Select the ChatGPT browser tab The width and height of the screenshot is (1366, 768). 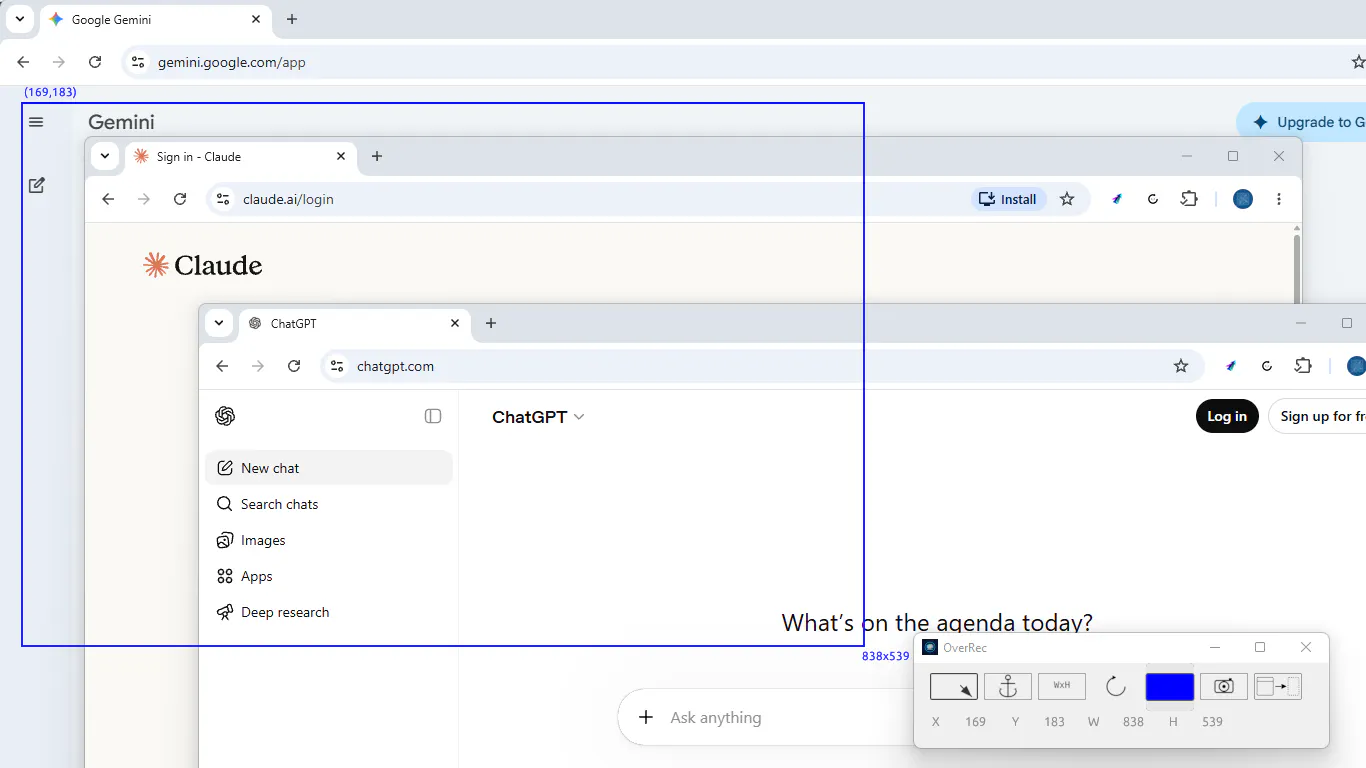354,324
